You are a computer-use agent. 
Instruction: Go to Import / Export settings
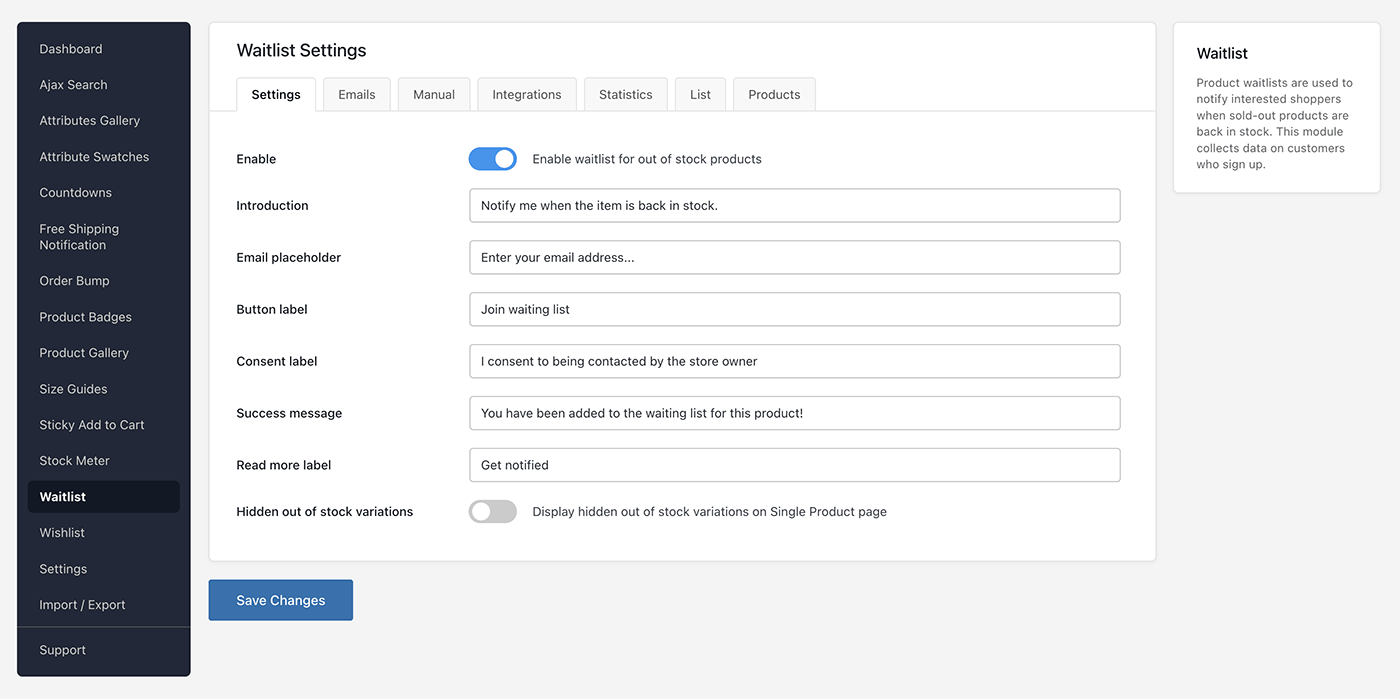coord(82,604)
